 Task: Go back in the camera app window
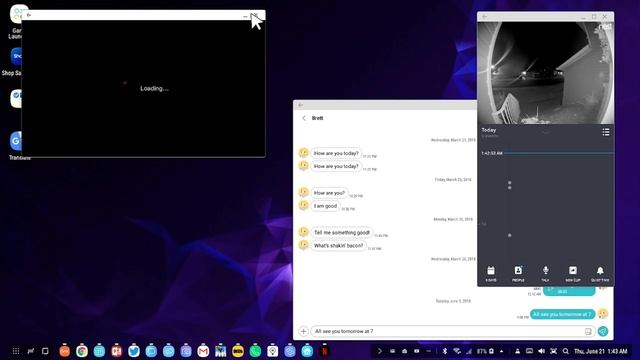[x=484, y=17]
